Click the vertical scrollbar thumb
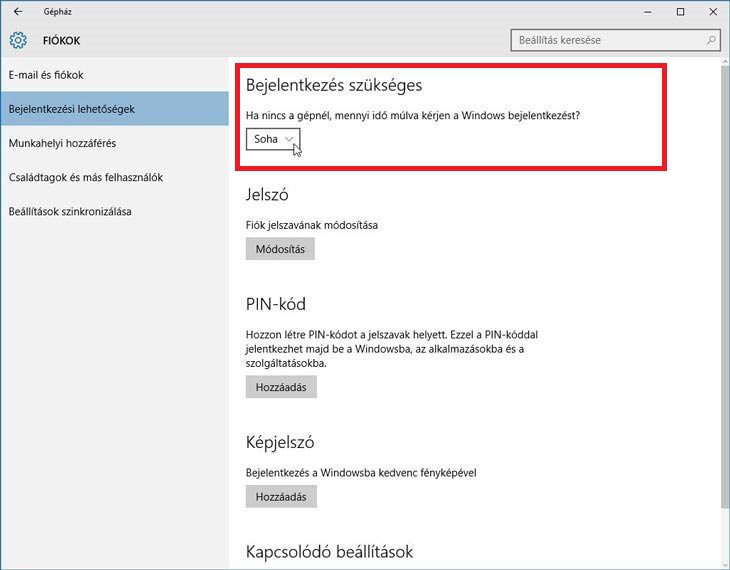This screenshot has height=570, width=730. point(724,280)
